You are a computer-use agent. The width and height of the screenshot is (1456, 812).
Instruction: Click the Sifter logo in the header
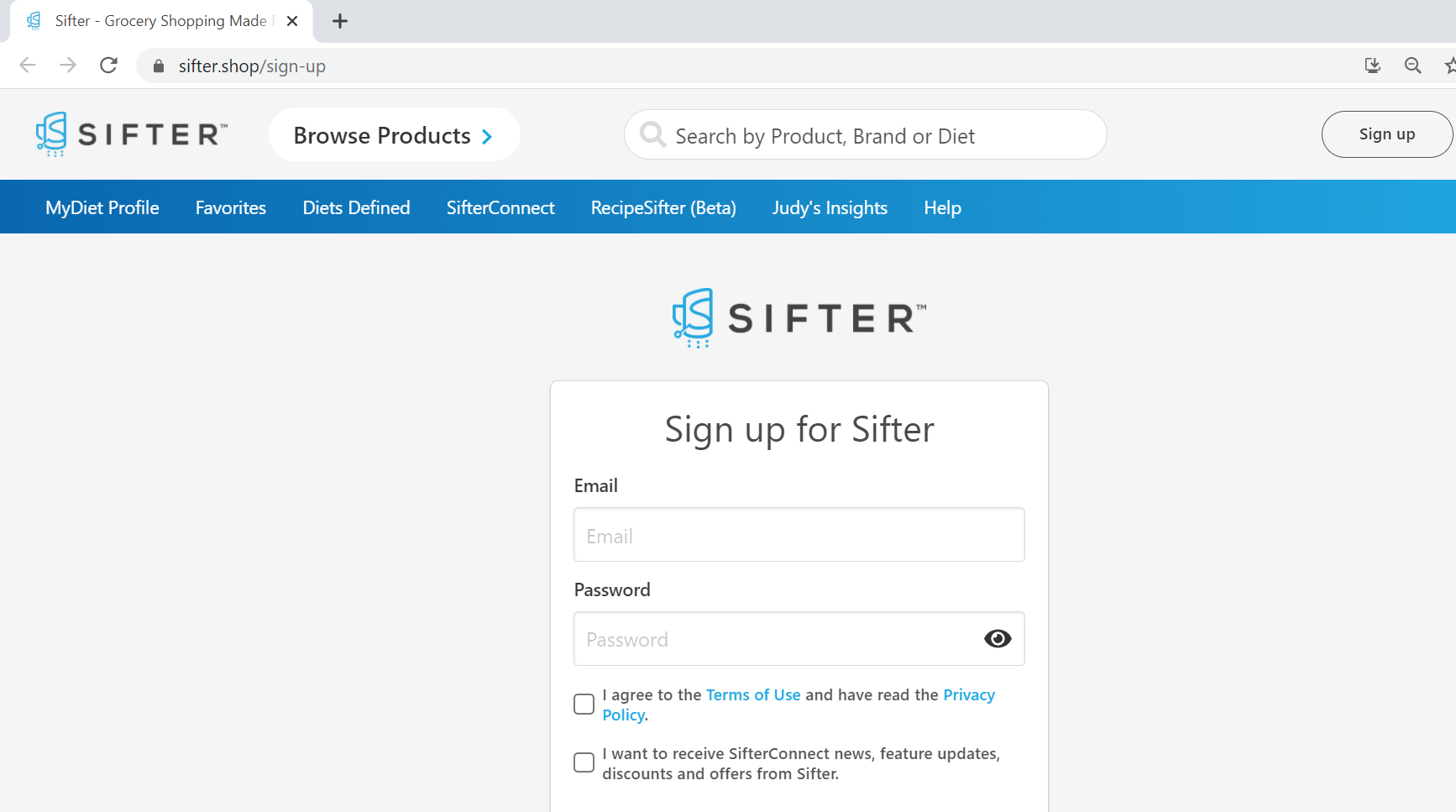131,134
